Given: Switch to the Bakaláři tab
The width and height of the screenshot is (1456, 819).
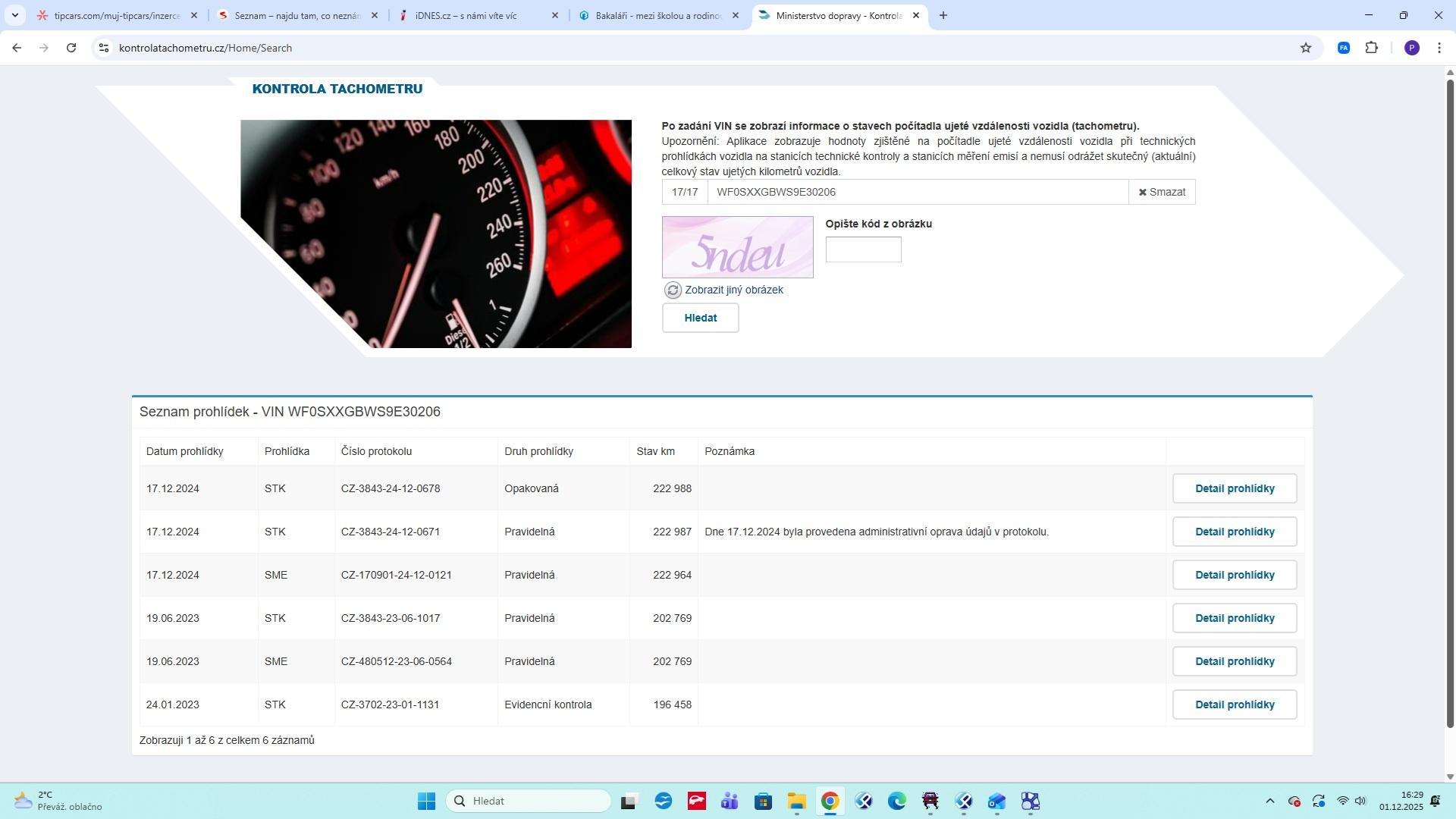Looking at the screenshot, I should [x=657, y=15].
